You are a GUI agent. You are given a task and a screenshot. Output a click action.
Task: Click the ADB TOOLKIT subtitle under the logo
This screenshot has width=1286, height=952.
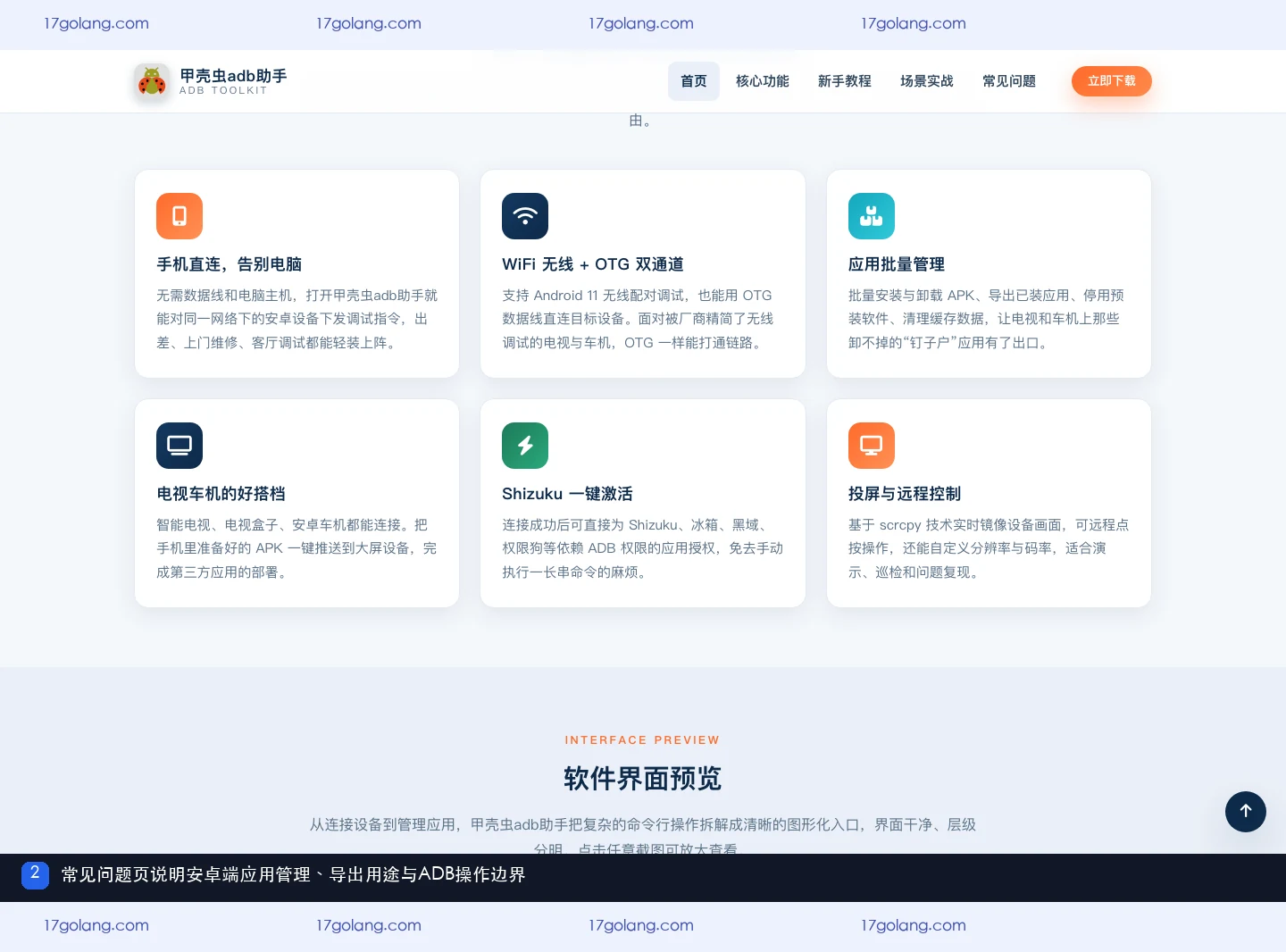coord(223,90)
